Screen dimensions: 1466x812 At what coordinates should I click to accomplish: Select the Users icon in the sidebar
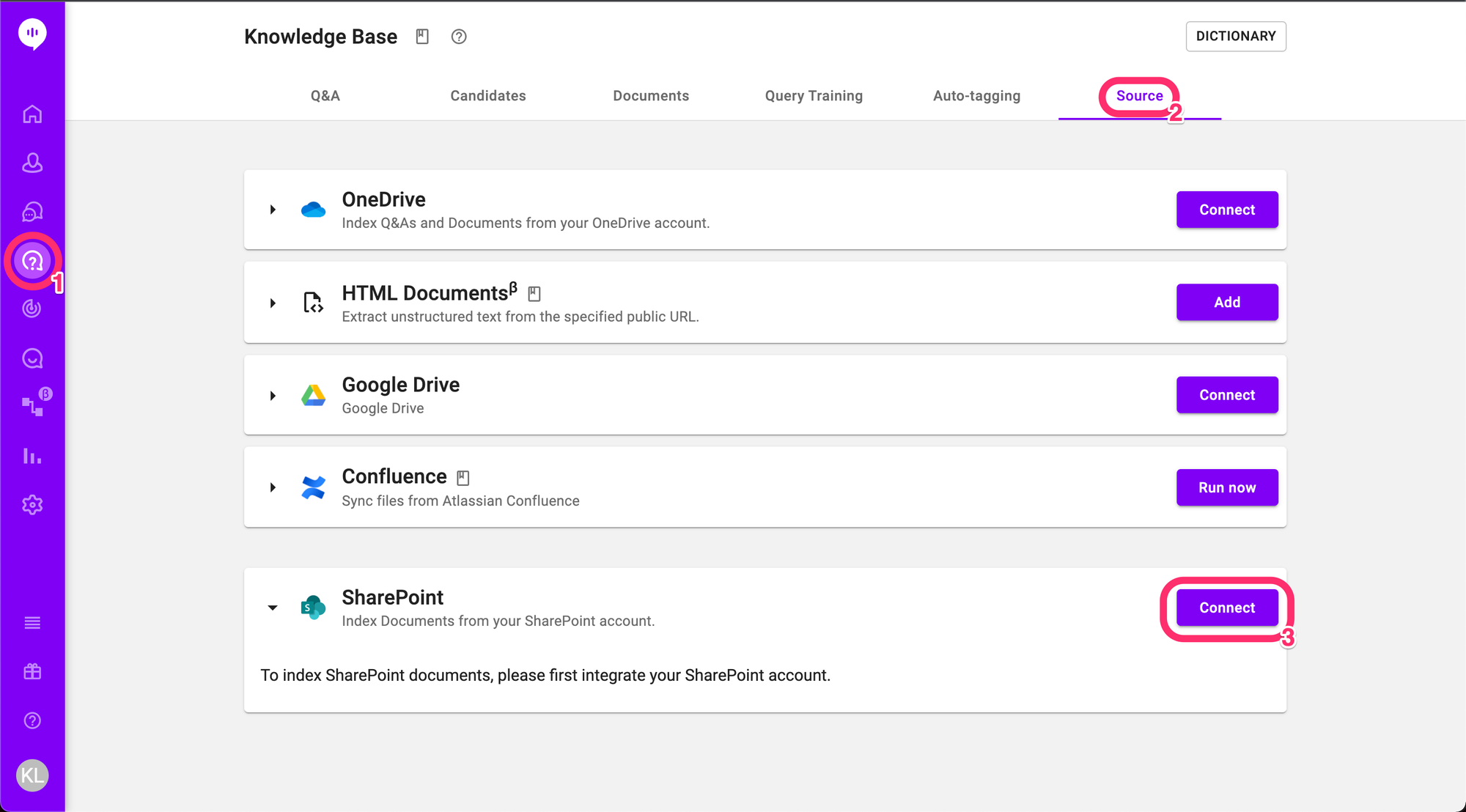32,163
